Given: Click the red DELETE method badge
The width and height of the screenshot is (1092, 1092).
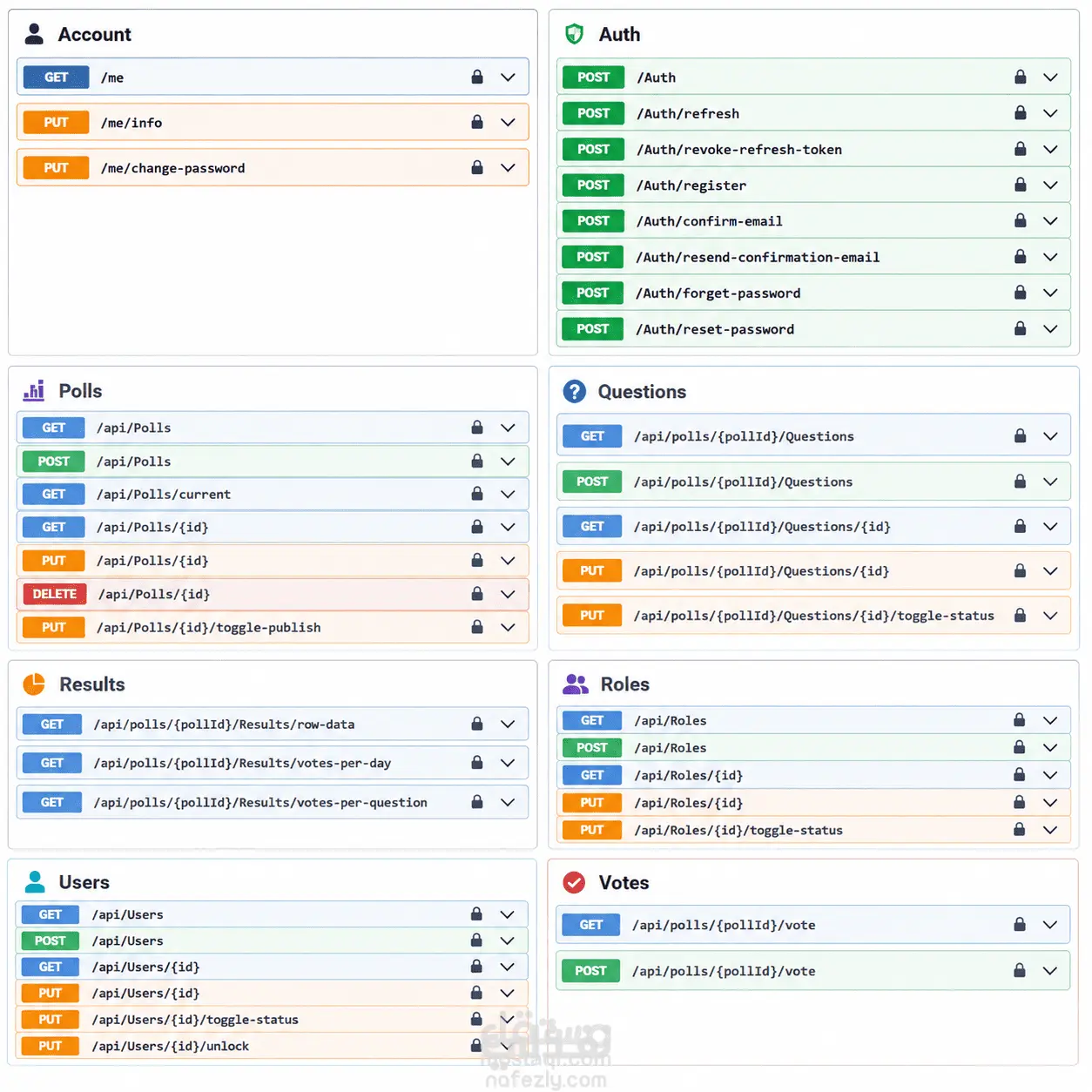Looking at the screenshot, I should (x=54, y=594).
